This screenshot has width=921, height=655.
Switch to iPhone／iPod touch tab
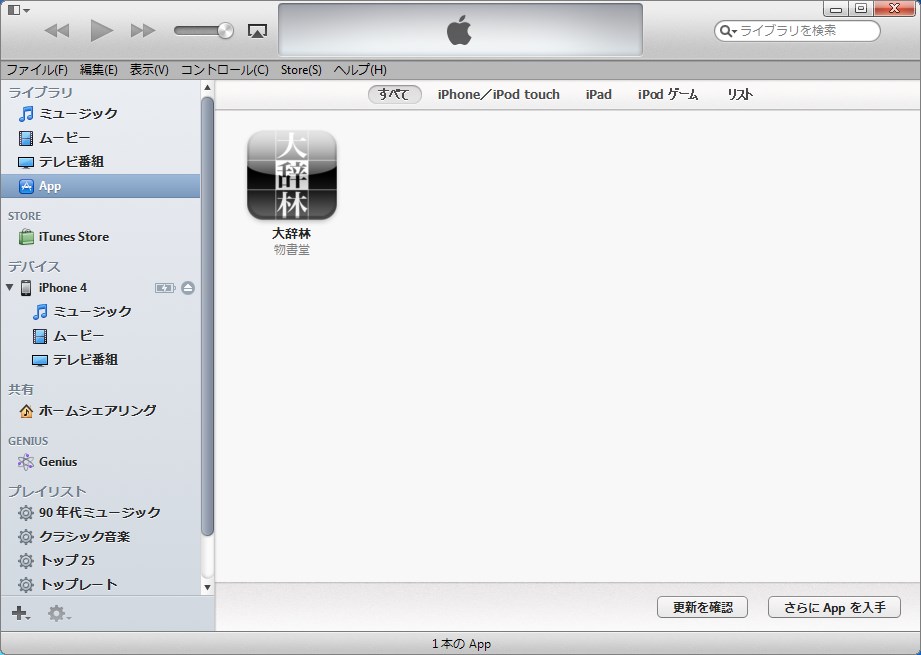(x=499, y=94)
